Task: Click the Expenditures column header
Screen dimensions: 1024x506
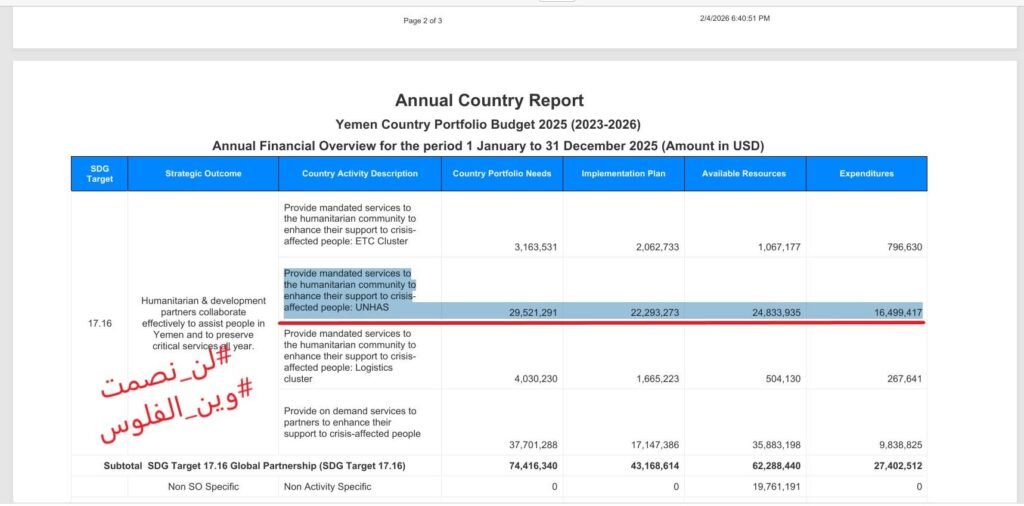Action: [x=867, y=174]
